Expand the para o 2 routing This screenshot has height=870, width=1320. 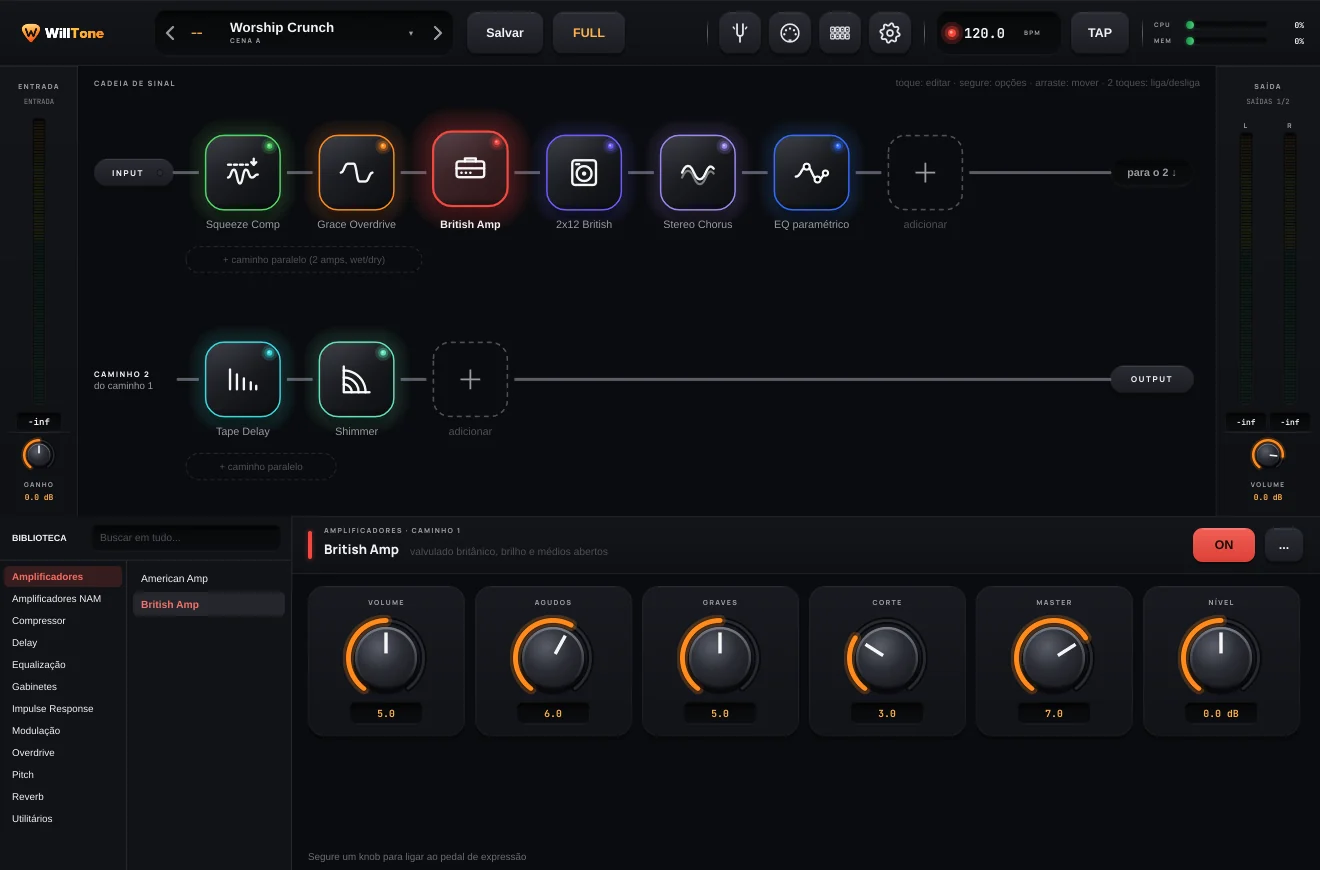point(1152,172)
